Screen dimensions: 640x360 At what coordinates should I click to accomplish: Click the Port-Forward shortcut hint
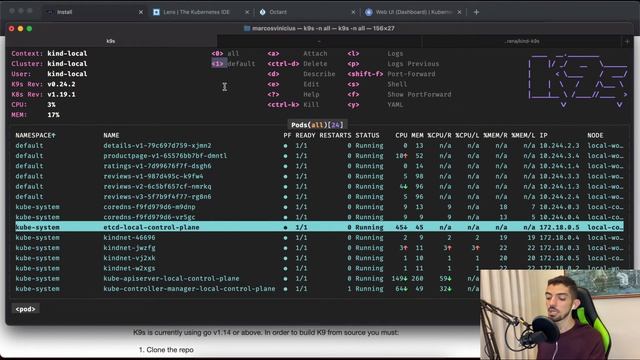[391, 74]
